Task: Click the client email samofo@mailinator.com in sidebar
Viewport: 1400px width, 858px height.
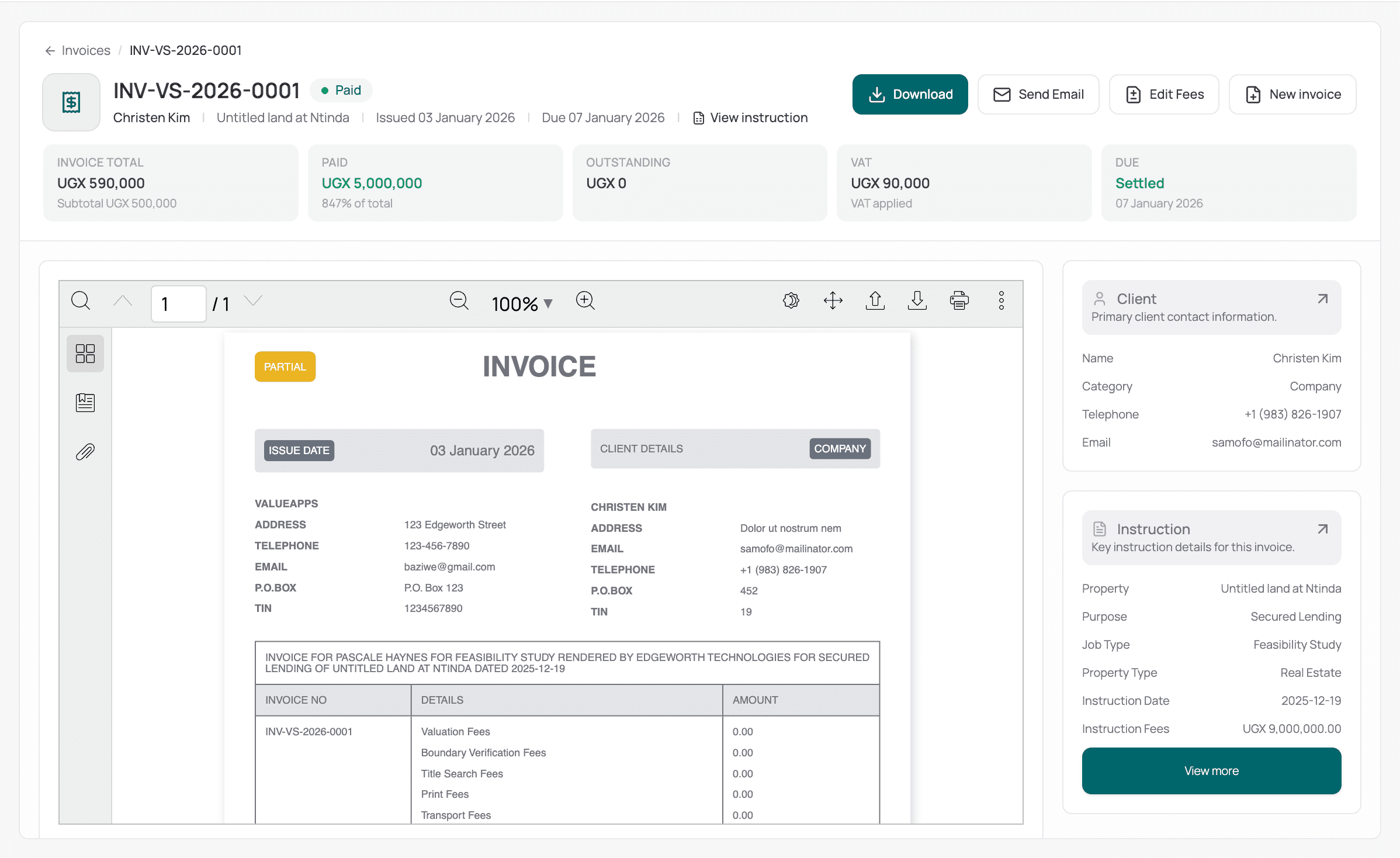Action: [1276, 442]
